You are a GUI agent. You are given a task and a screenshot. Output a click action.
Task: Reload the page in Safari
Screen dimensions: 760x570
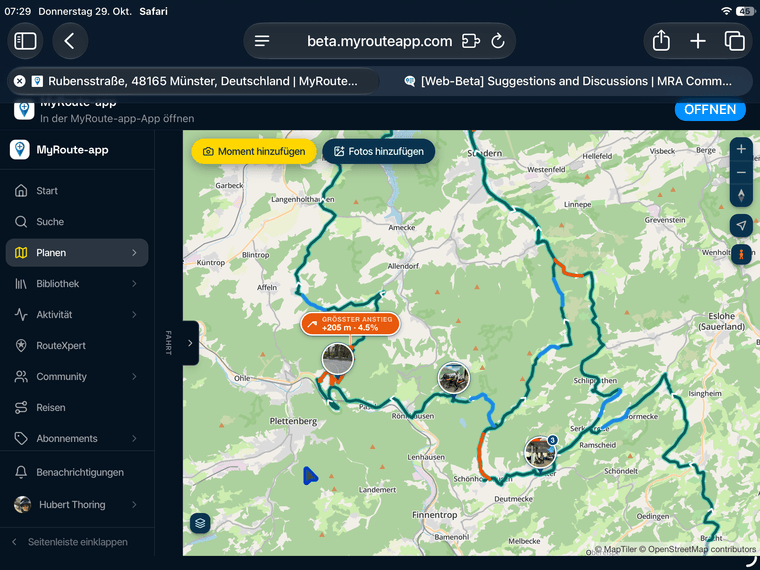click(x=498, y=41)
